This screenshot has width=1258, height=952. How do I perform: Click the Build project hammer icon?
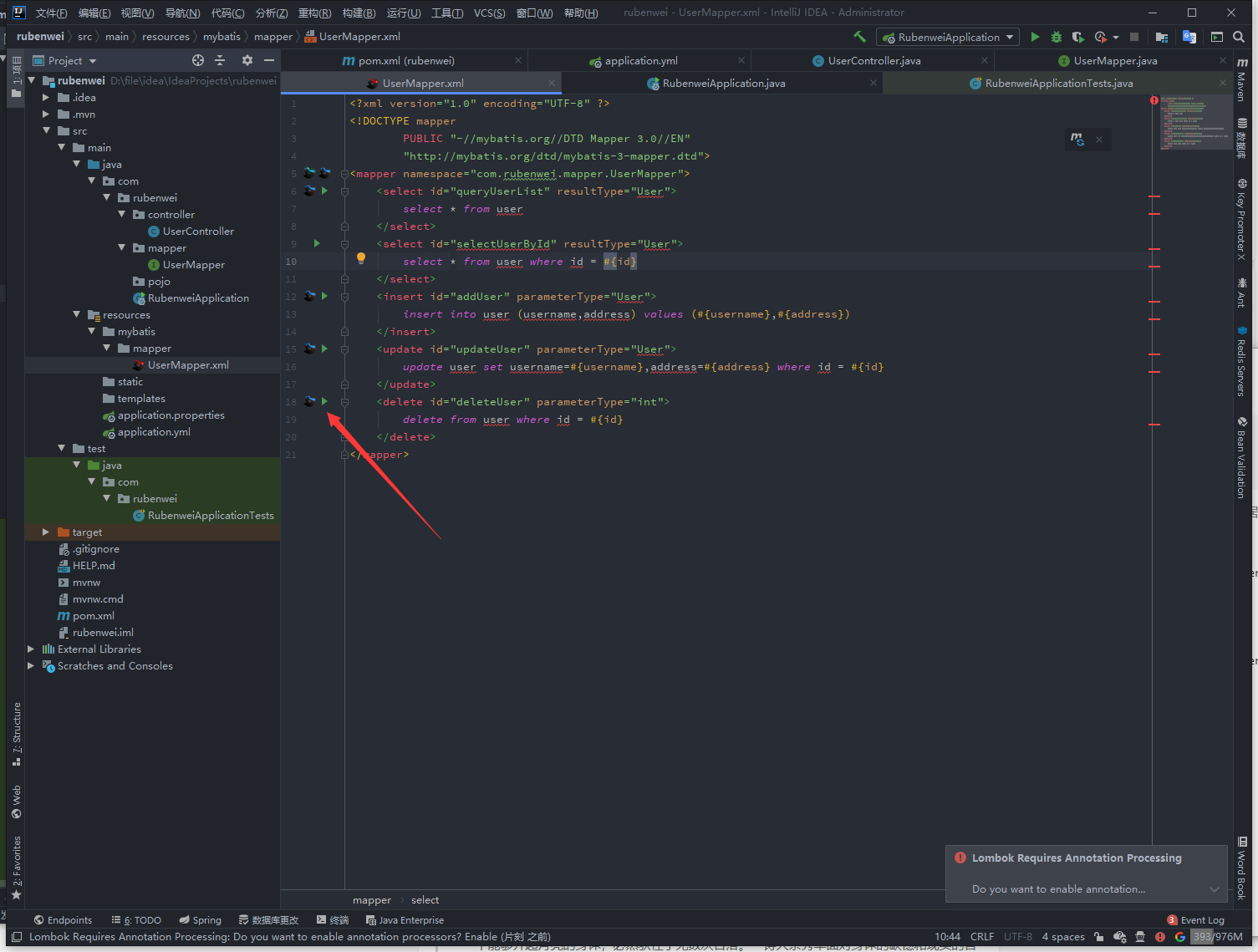(859, 37)
